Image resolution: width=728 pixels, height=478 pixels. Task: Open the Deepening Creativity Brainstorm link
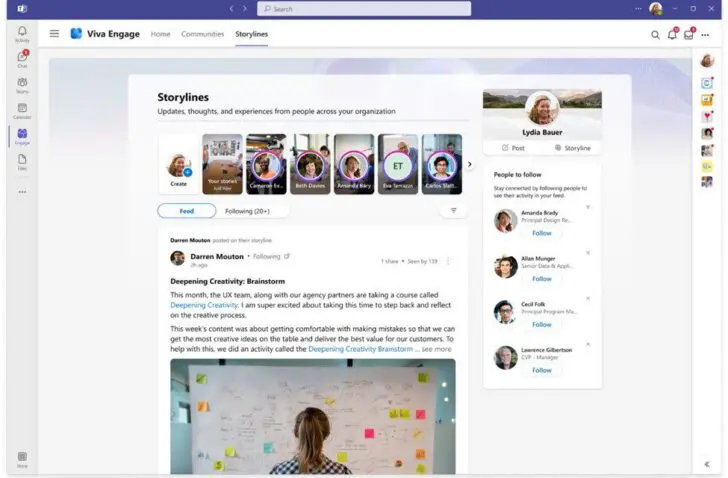click(360, 349)
